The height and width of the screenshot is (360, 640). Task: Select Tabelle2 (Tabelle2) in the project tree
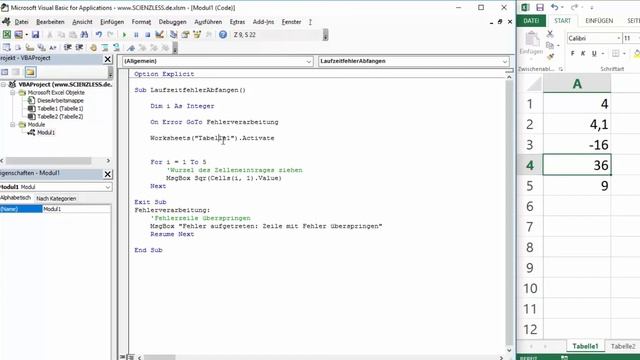[x=60, y=116]
